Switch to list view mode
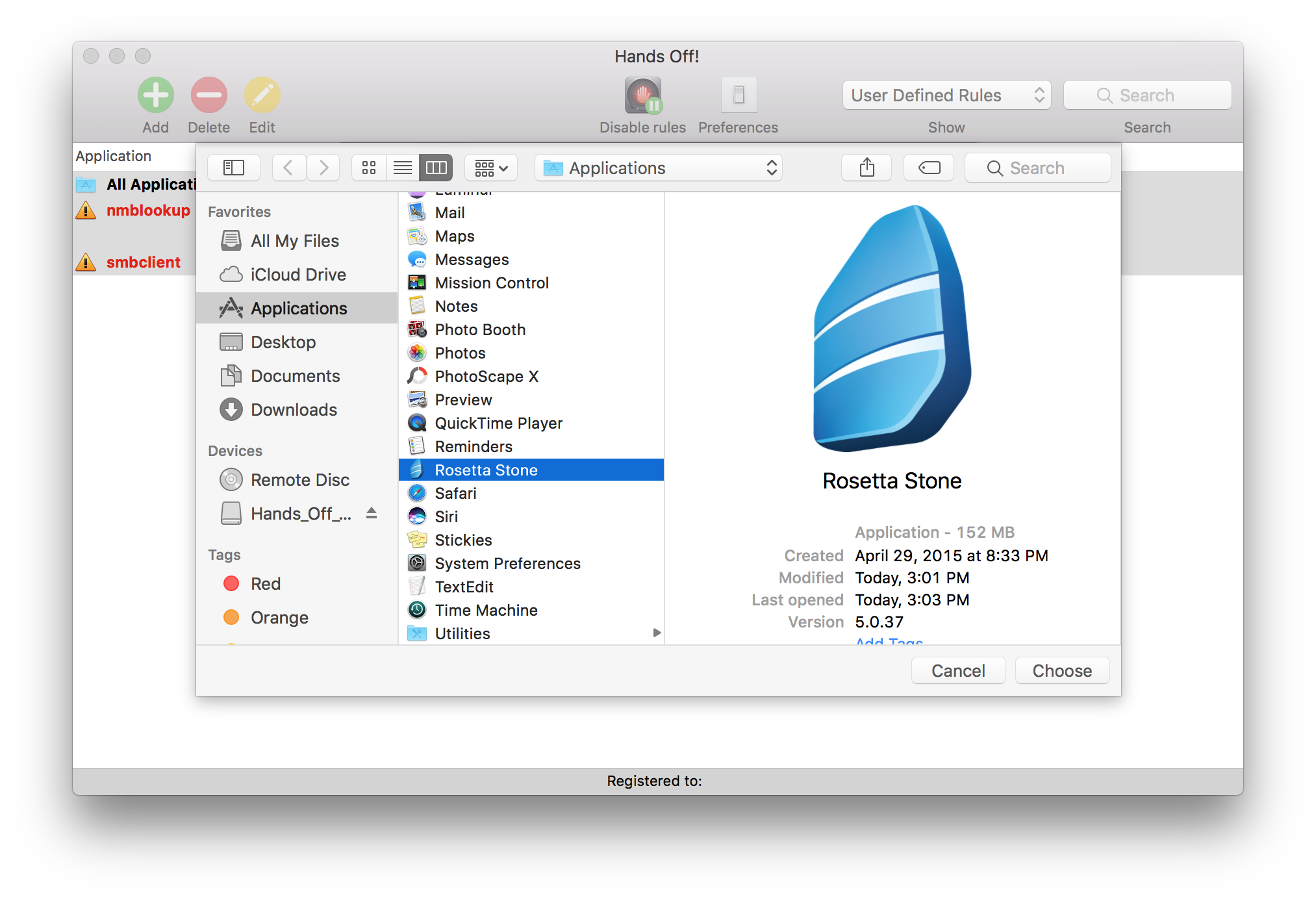 [403, 168]
